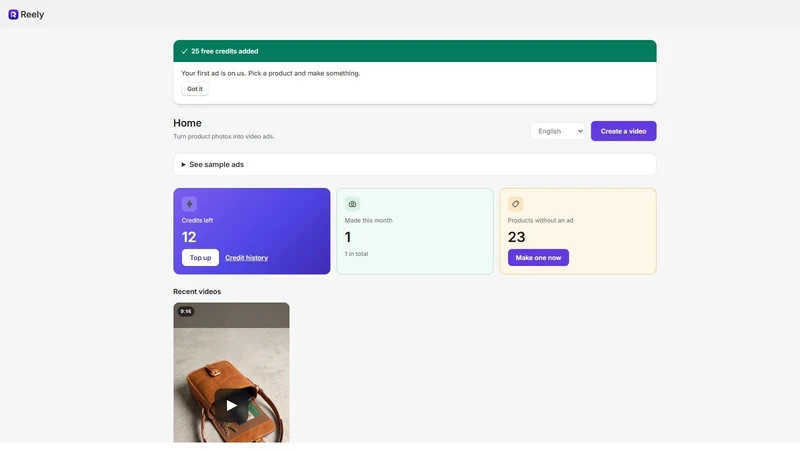Click the Top up button
Screen dimensions: 800x450
[200, 258]
